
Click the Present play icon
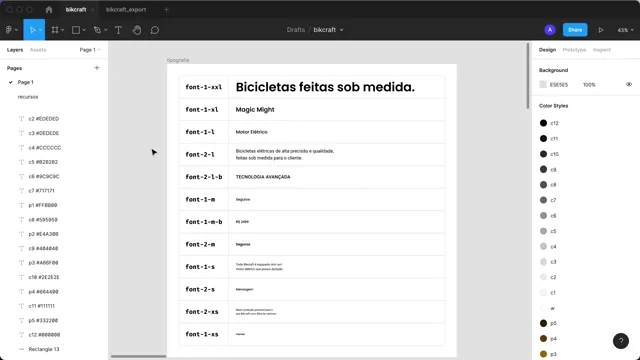601,30
